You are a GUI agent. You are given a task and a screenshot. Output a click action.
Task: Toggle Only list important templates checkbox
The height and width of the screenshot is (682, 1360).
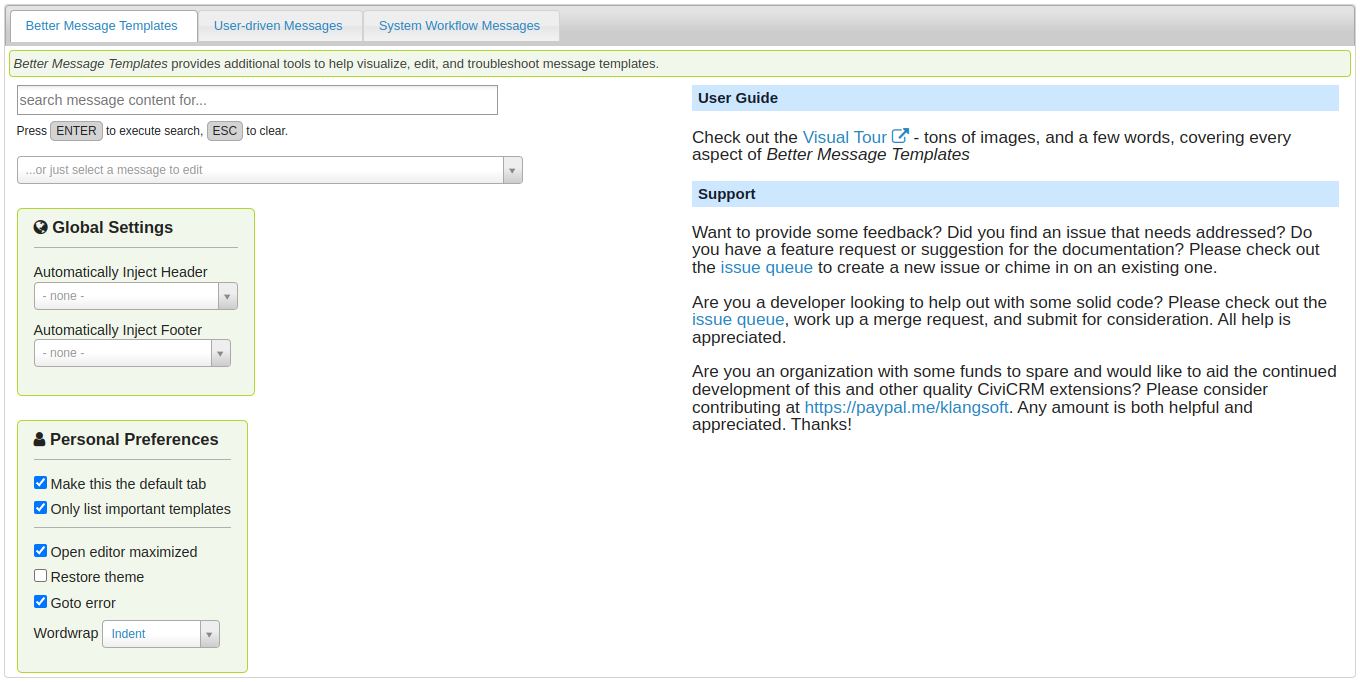(x=41, y=508)
